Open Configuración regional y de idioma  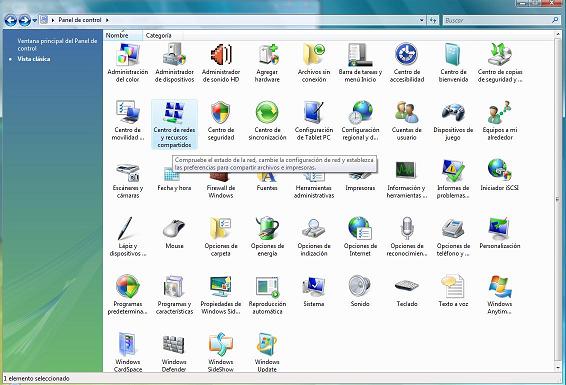point(360,121)
